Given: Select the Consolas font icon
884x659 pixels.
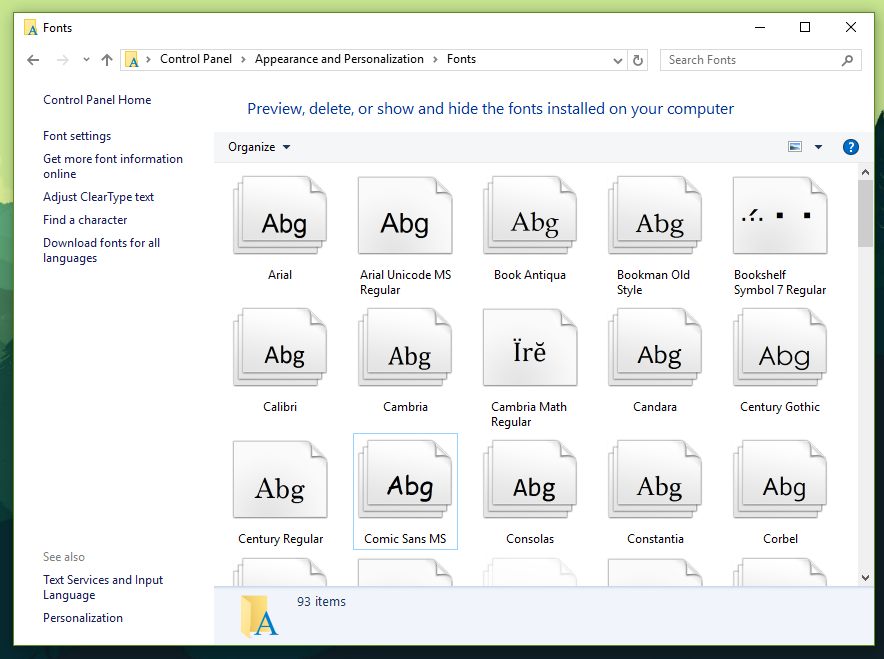Looking at the screenshot, I should 530,479.
